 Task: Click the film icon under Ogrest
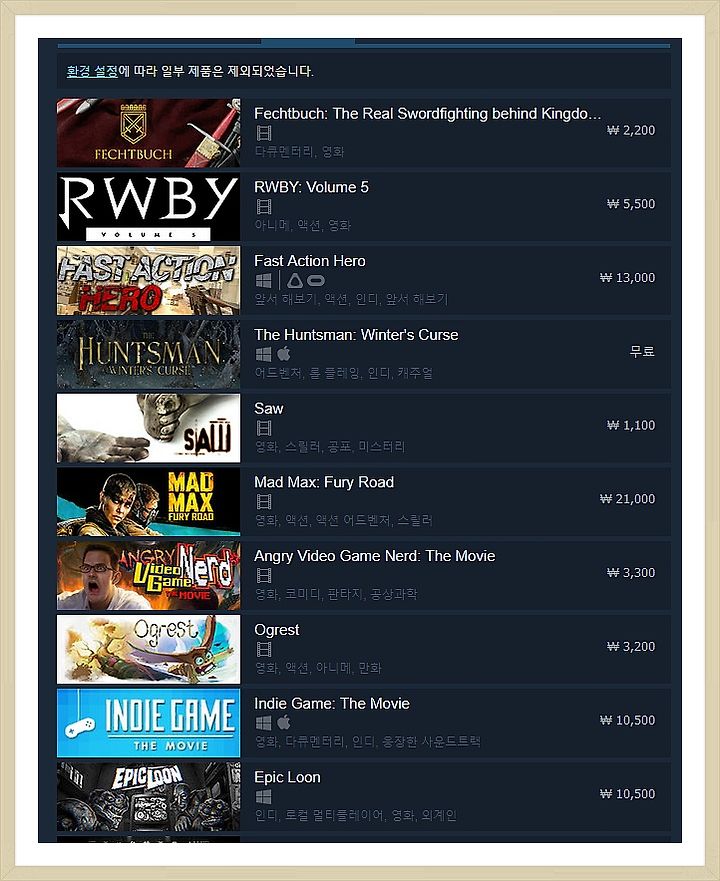tap(264, 650)
